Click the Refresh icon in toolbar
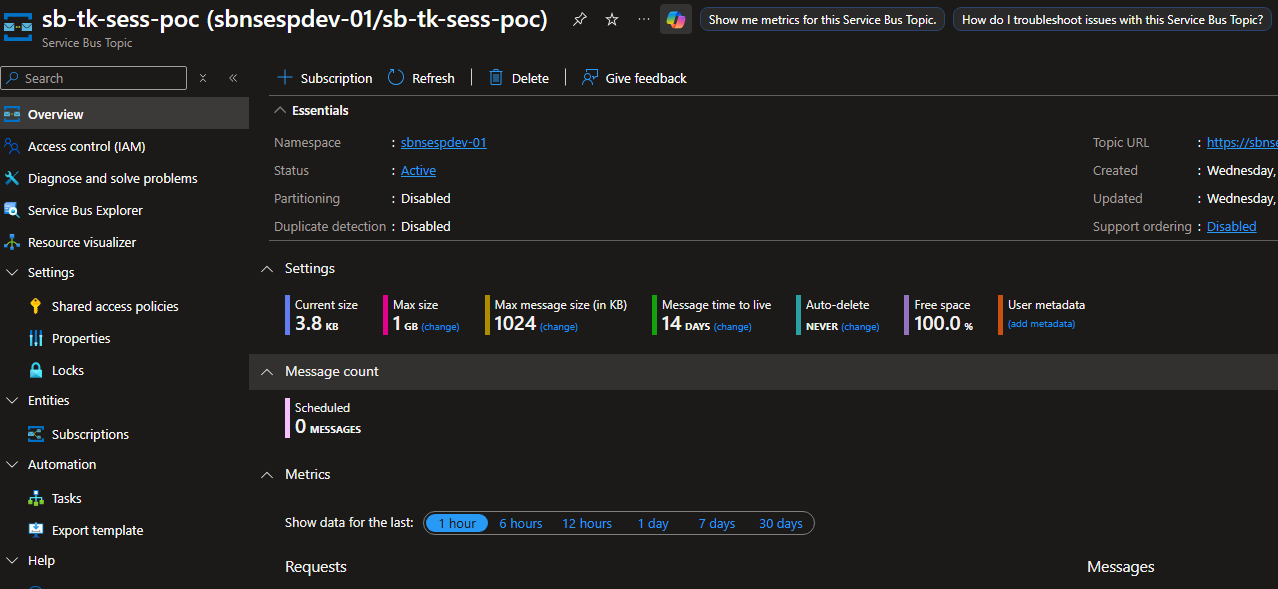 point(396,78)
